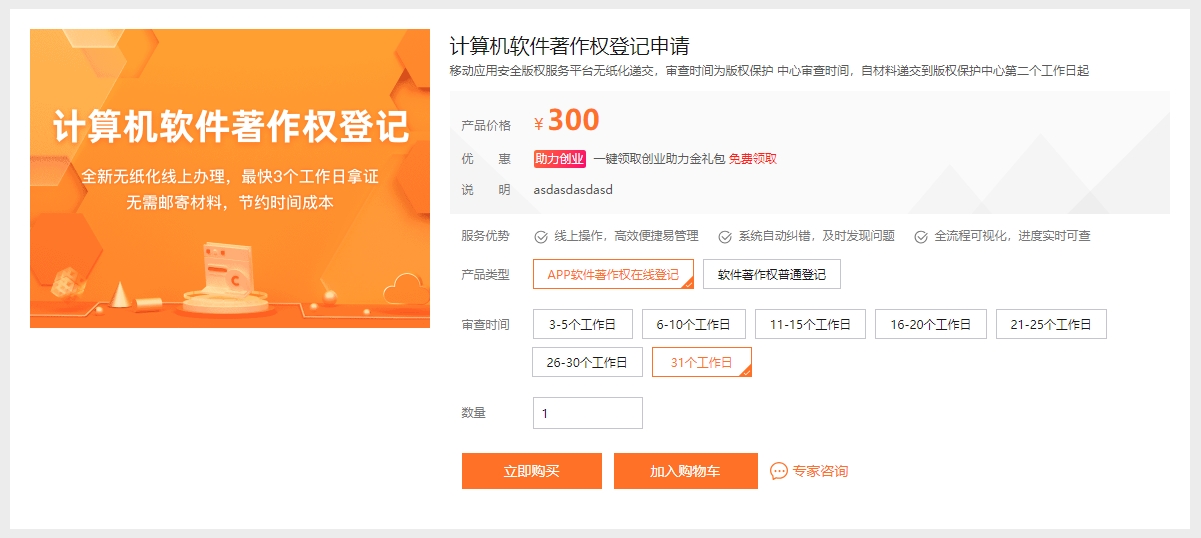Choose the 26-30个工作日 review time
The height and width of the screenshot is (538, 1201).
point(587,362)
